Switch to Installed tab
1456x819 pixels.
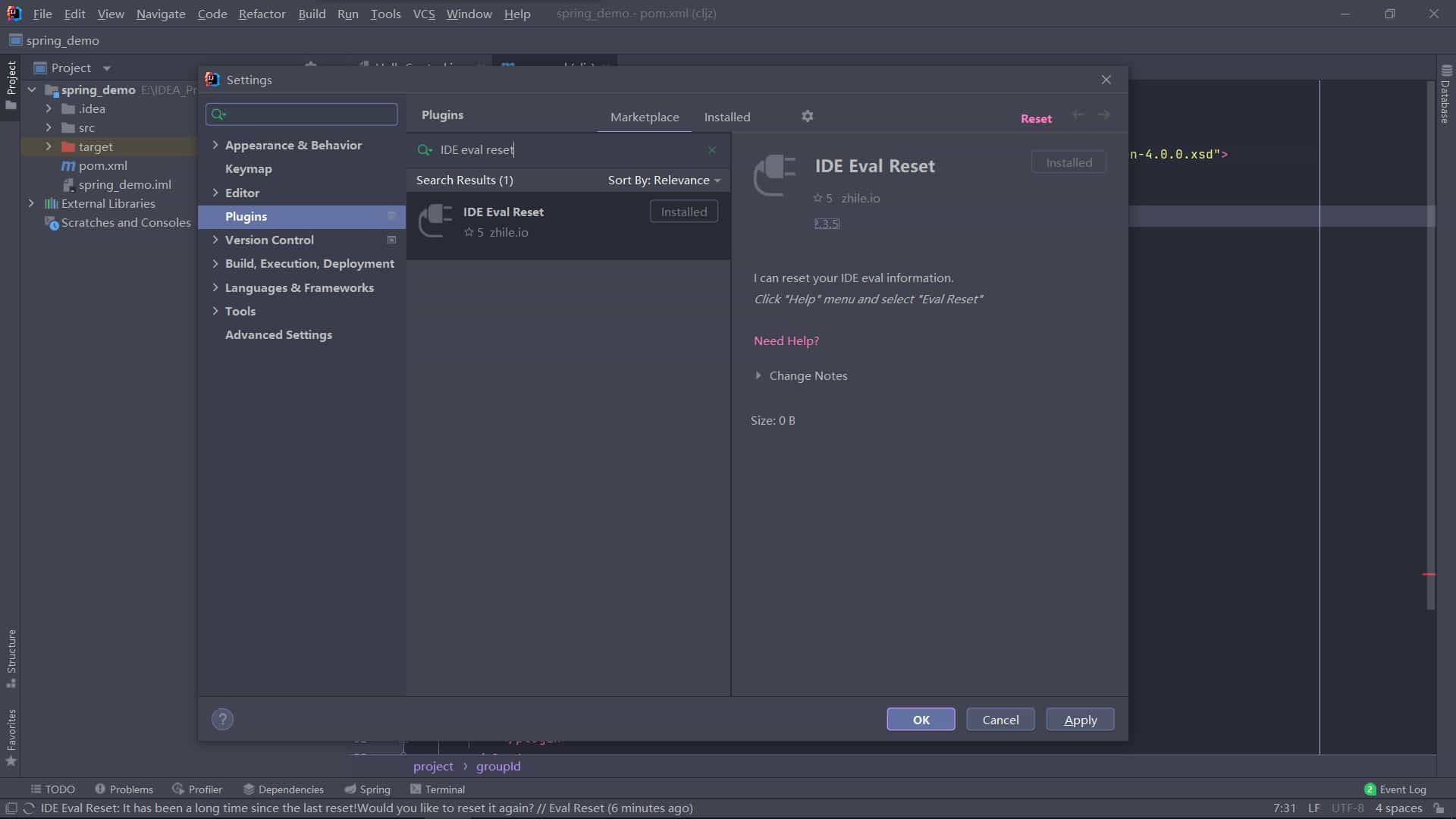[x=726, y=117]
